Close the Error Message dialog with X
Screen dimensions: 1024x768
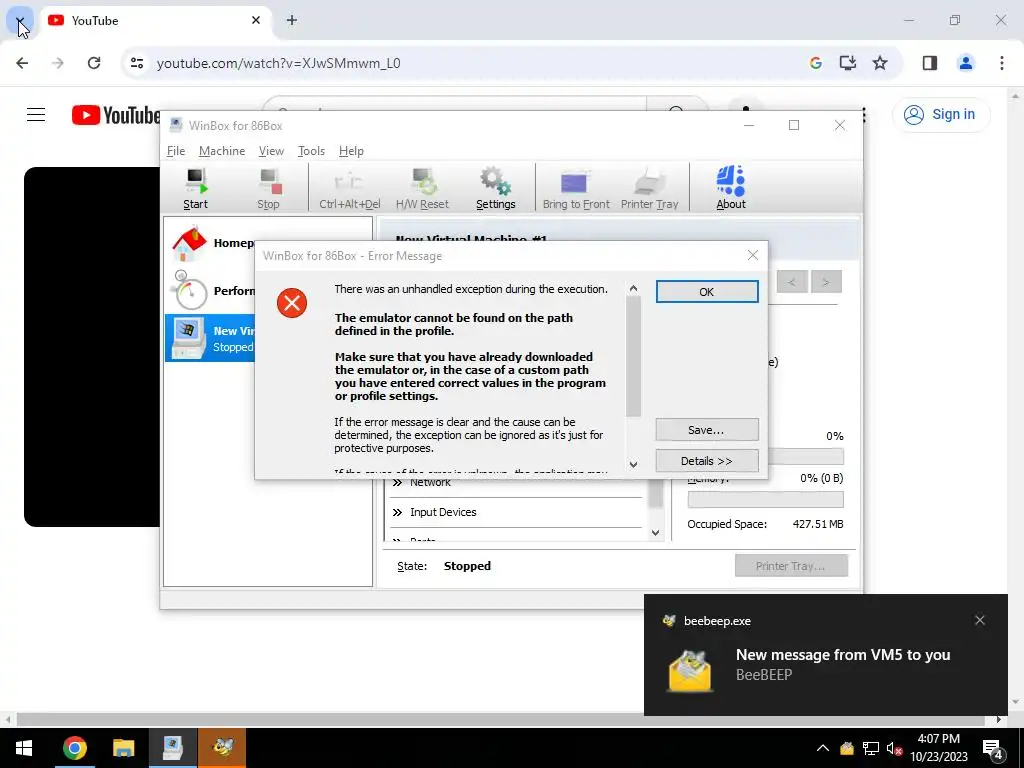[x=753, y=255]
